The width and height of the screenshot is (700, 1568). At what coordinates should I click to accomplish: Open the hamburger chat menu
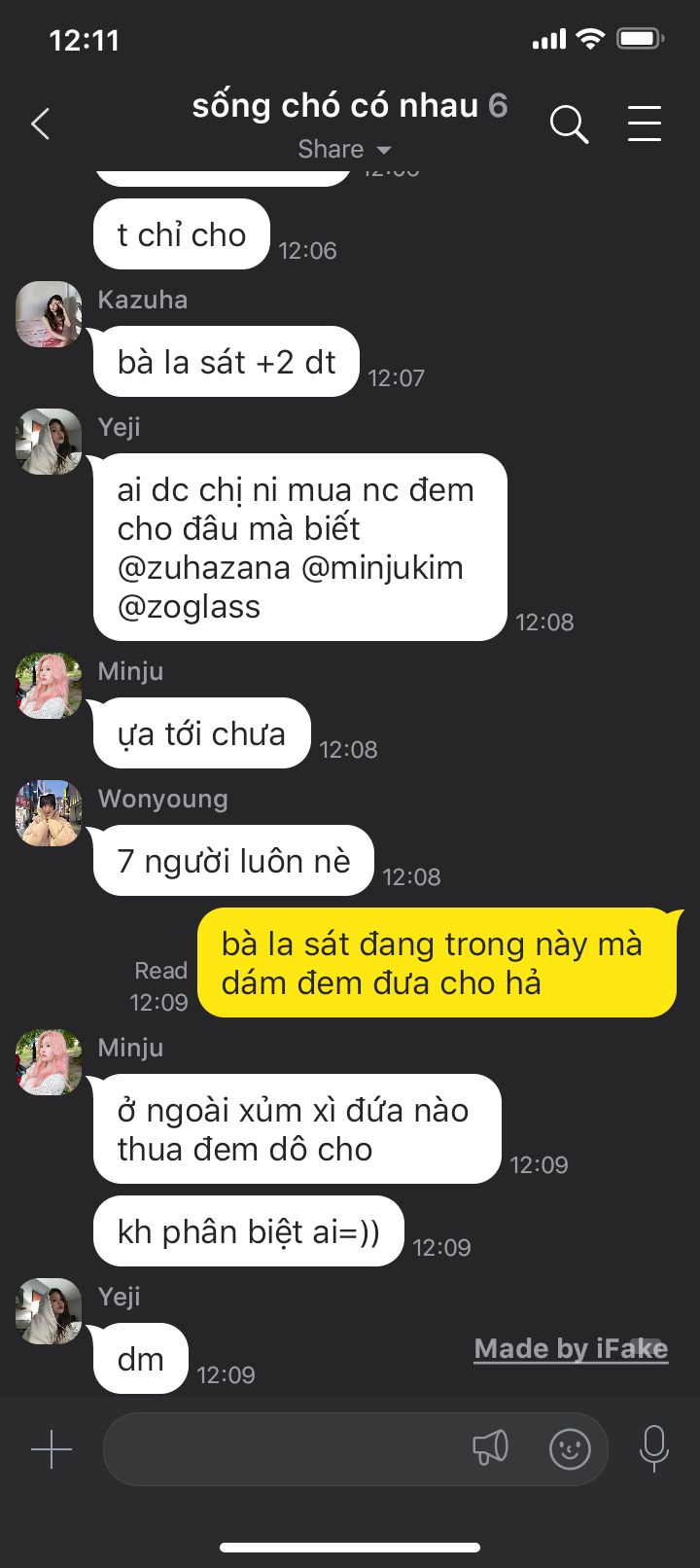(644, 125)
